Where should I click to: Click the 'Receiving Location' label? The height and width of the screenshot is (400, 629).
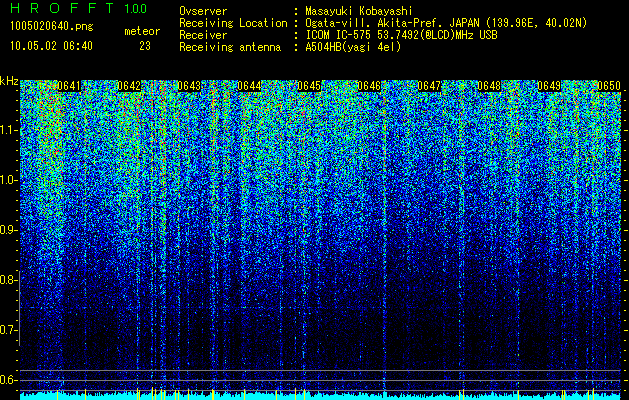point(233,23)
